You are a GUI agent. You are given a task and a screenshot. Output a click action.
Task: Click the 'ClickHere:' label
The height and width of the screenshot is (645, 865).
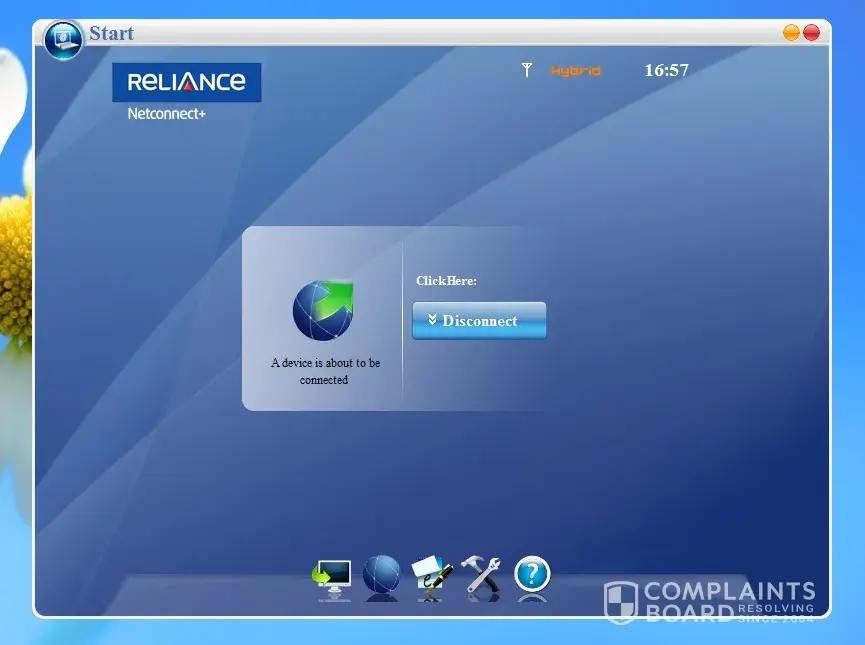click(x=446, y=281)
